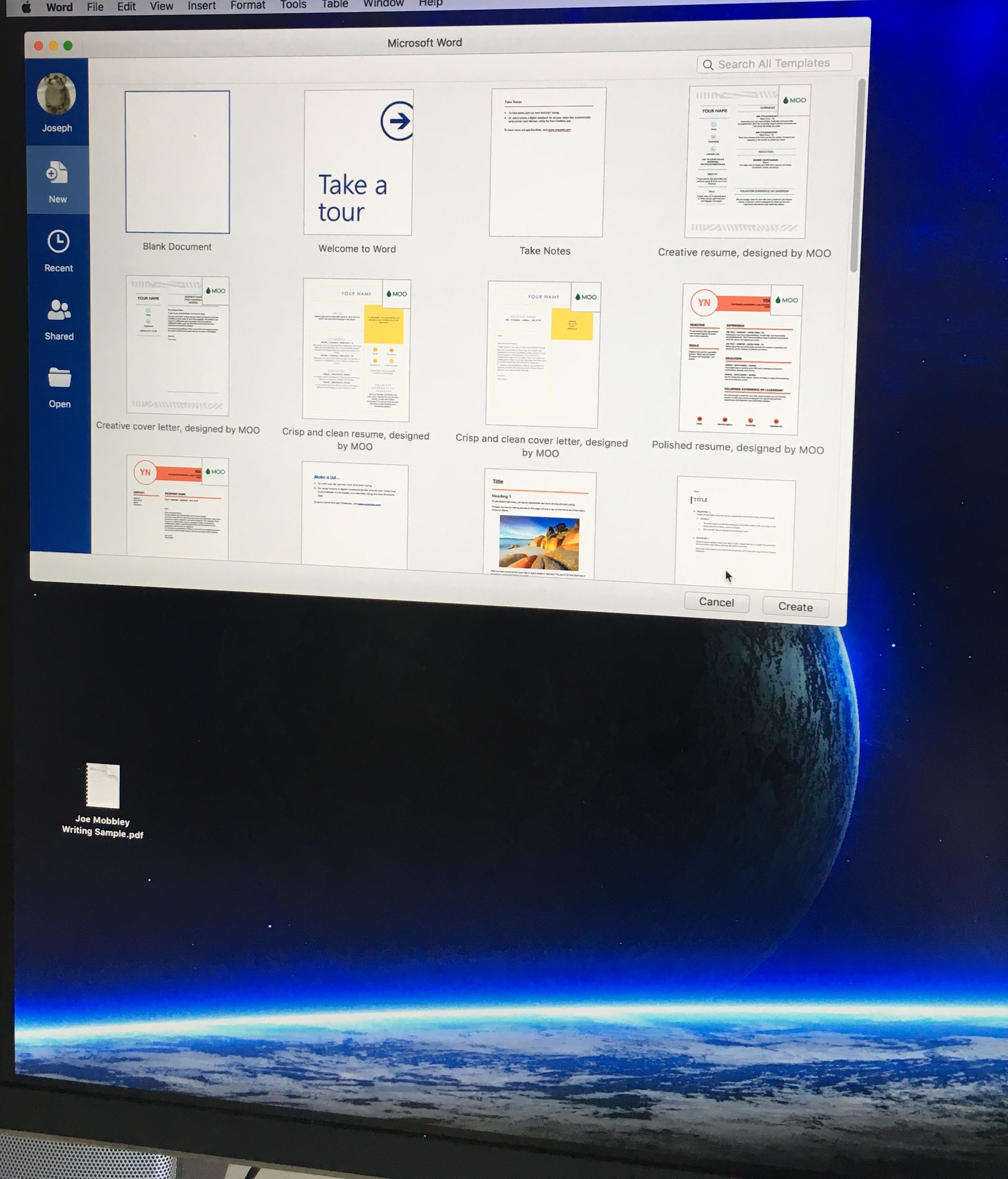Image resolution: width=1008 pixels, height=1179 pixels.
Task: Click the Apple menu icon
Action: coord(26,7)
